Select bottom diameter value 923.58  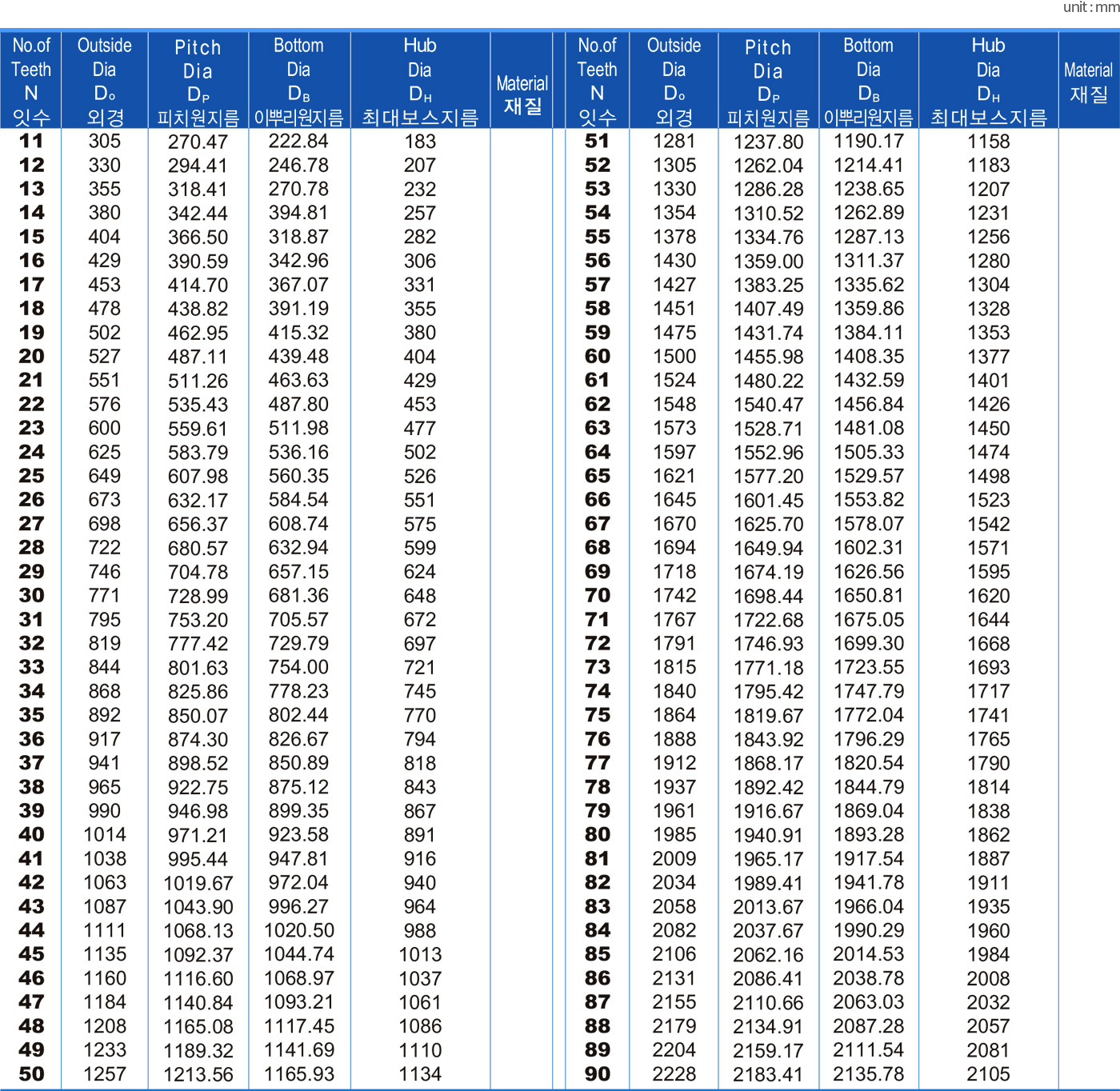299,835
